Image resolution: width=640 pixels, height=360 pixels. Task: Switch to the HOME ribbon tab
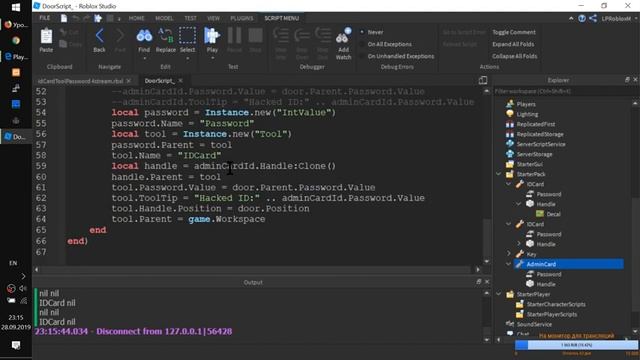point(136,18)
